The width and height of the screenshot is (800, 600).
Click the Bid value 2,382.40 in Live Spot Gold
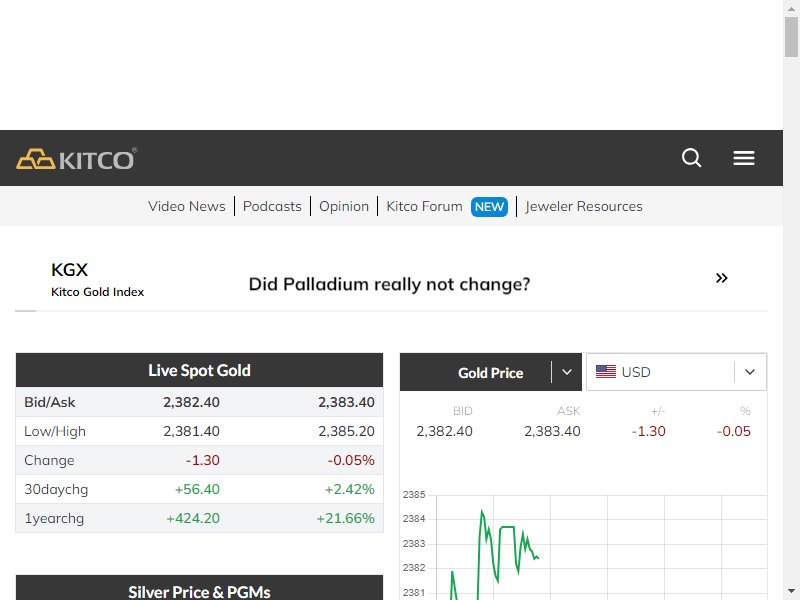(x=191, y=402)
